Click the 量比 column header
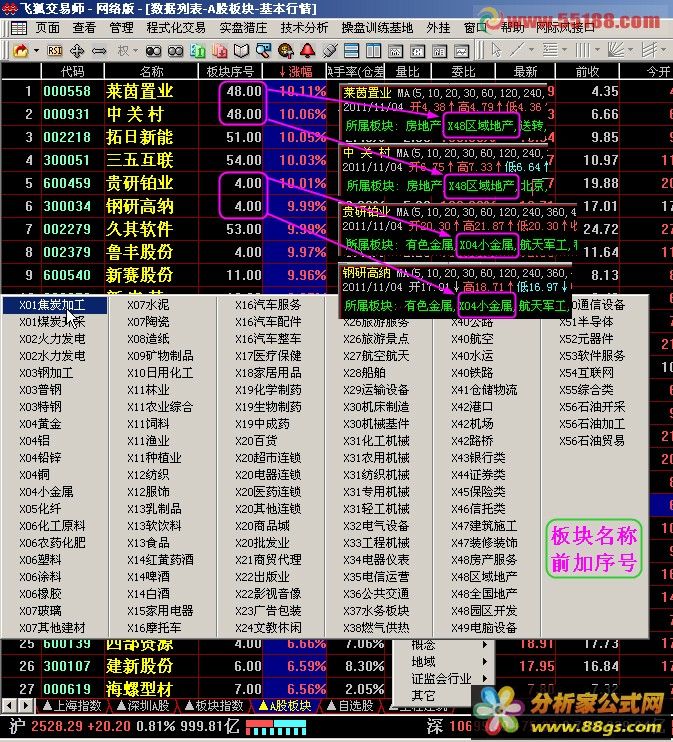The height and width of the screenshot is (742, 673). [x=407, y=71]
